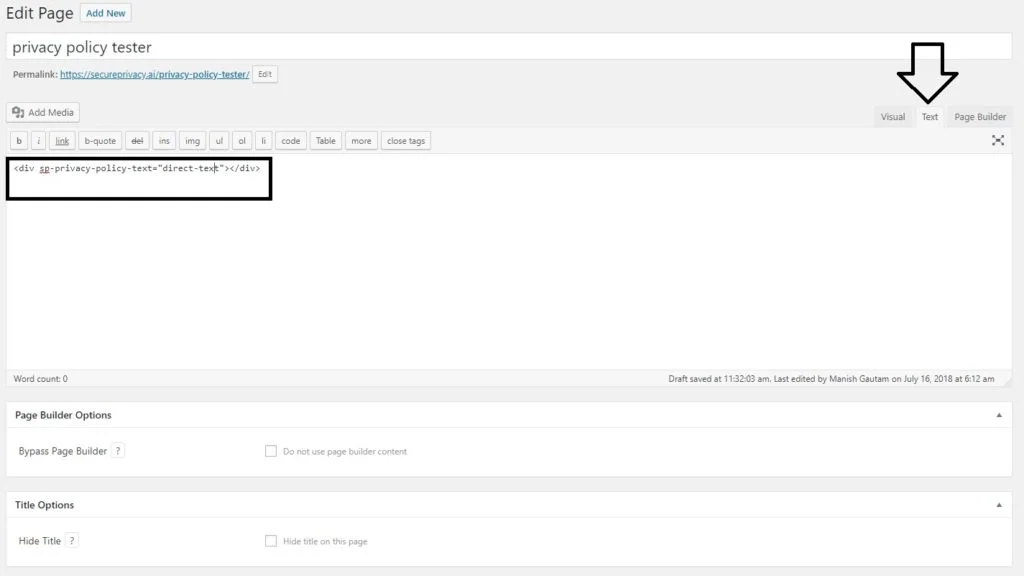Viewport: 1024px width, 576px height.
Task: Click the code toolbar icon
Action: [x=290, y=140]
